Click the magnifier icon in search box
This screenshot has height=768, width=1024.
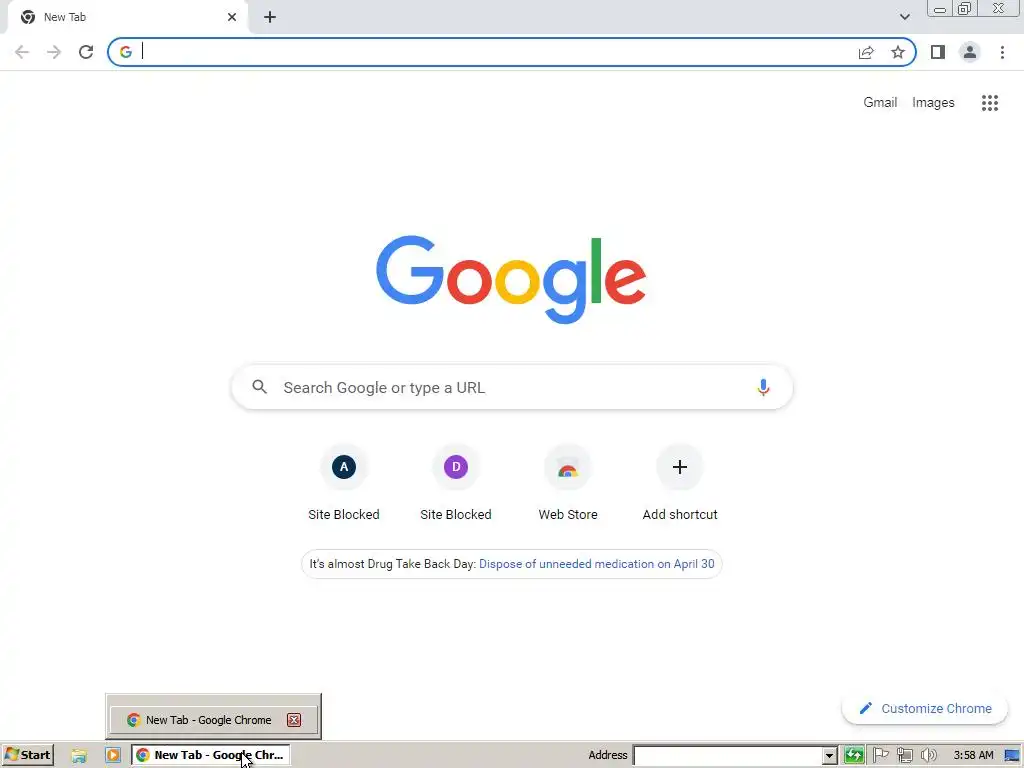coord(260,387)
